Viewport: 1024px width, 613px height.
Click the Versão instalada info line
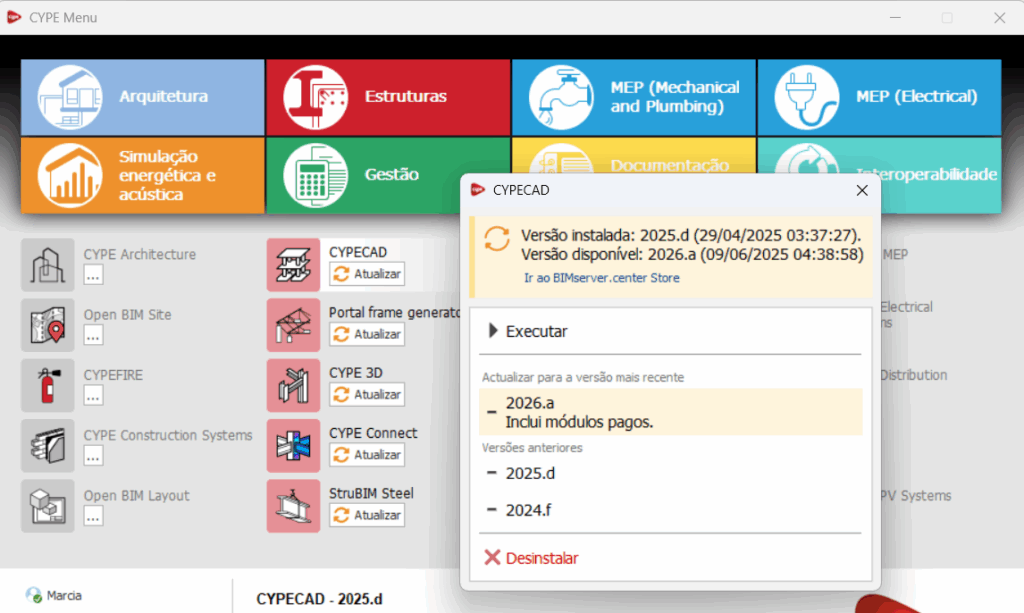[x=691, y=235]
